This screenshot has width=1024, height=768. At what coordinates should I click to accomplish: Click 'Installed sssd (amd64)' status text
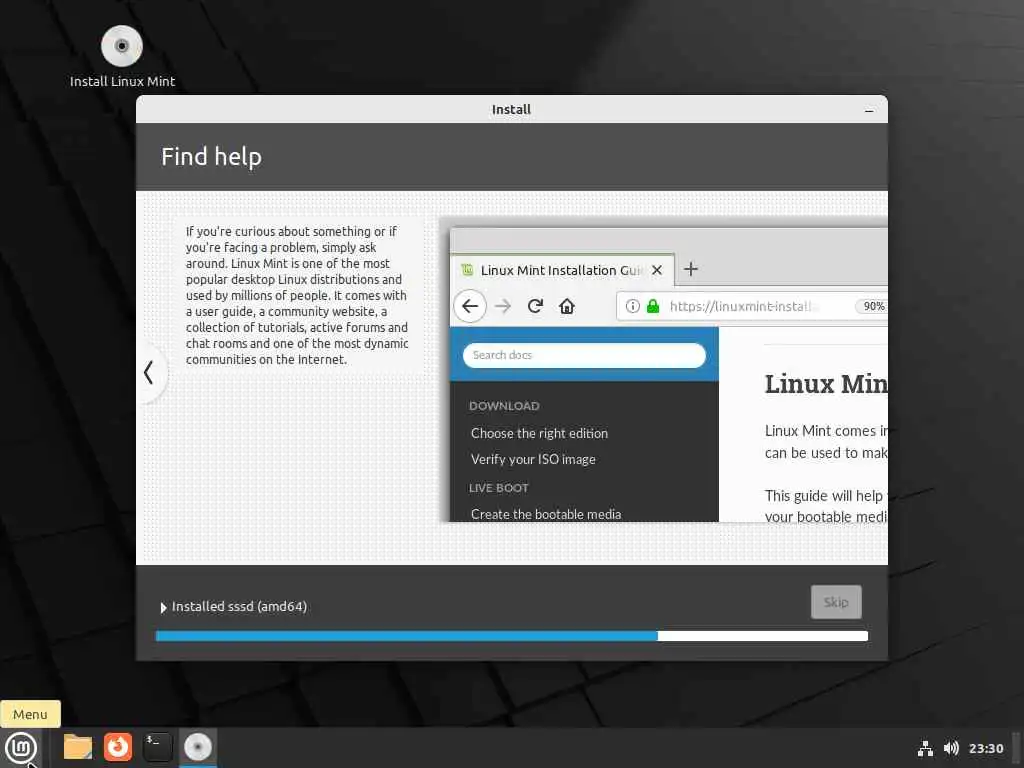click(239, 607)
